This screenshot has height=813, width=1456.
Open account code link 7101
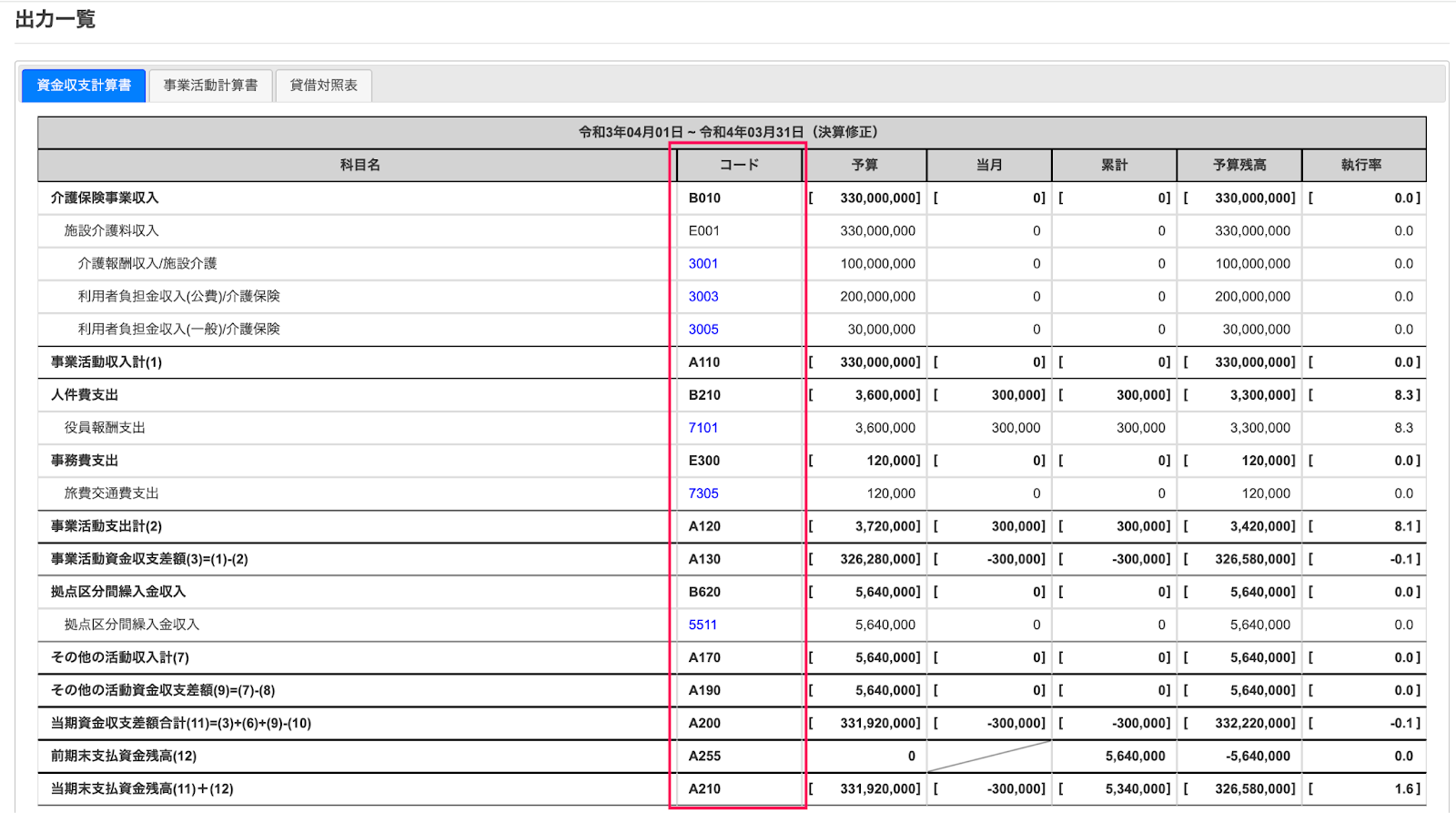click(703, 428)
